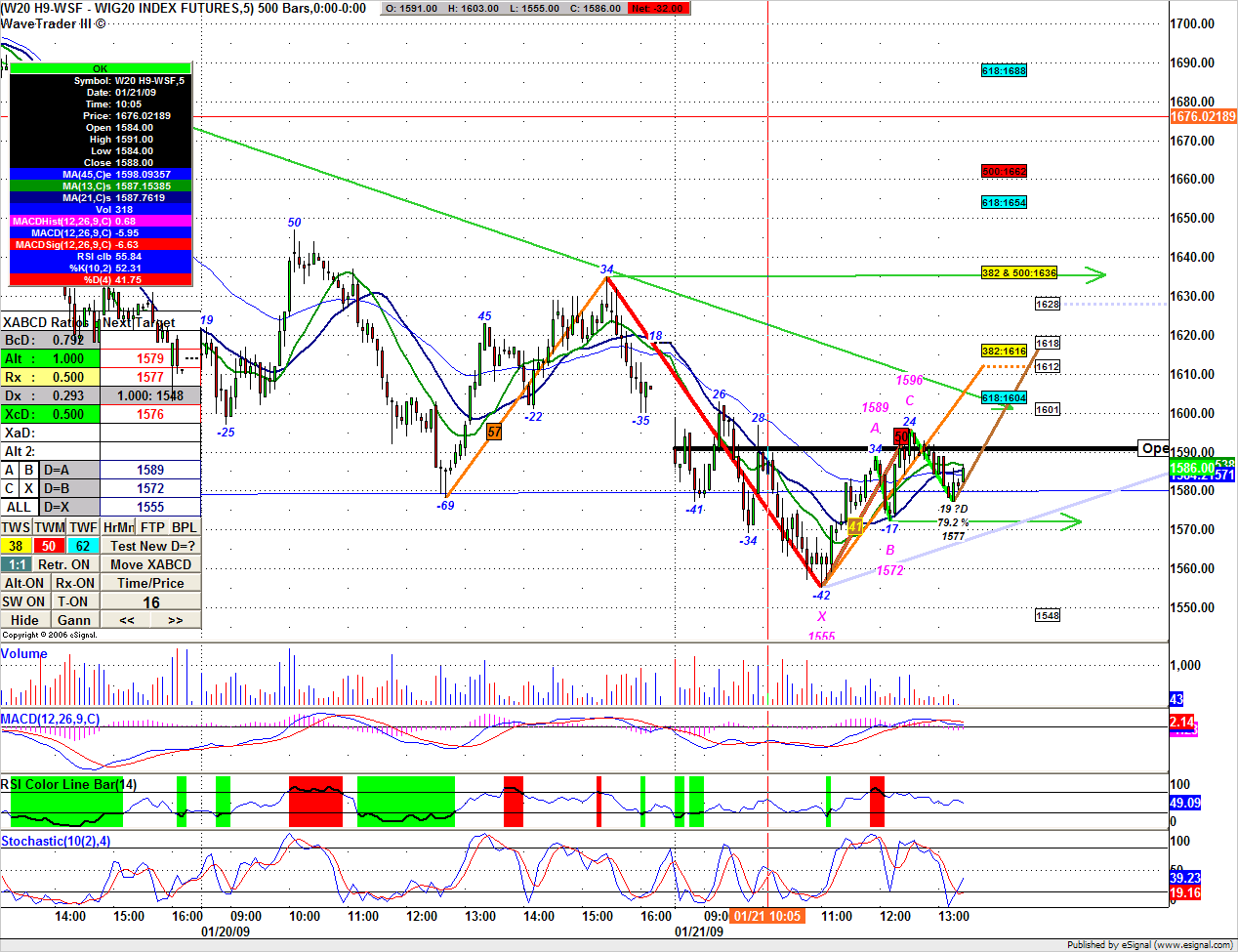The width and height of the screenshot is (1238, 952).
Task: Click the XcD: 0.500 ratio cell
Action: click(51, 414)
